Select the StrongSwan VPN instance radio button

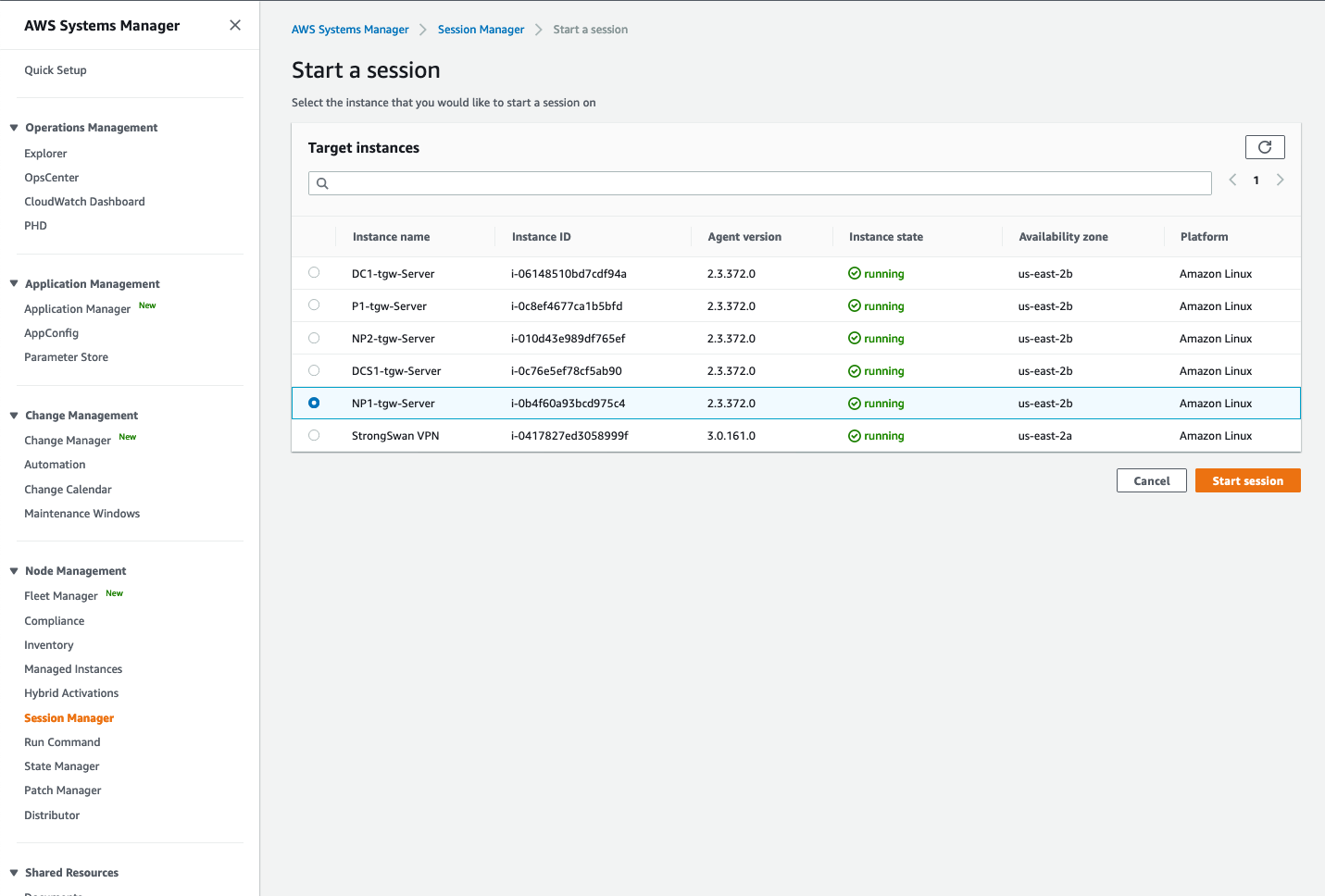(x=314, y=435)
